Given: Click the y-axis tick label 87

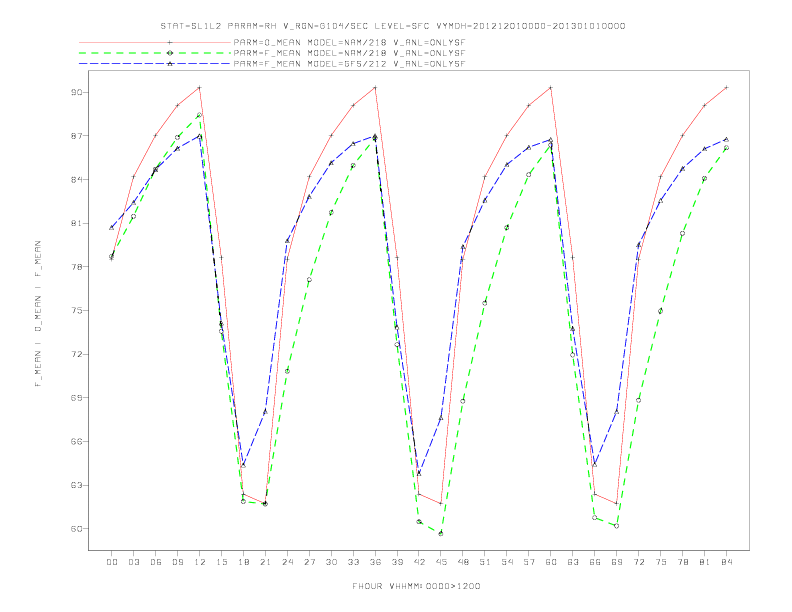Looking at the screenshot, I should [76, 136].
